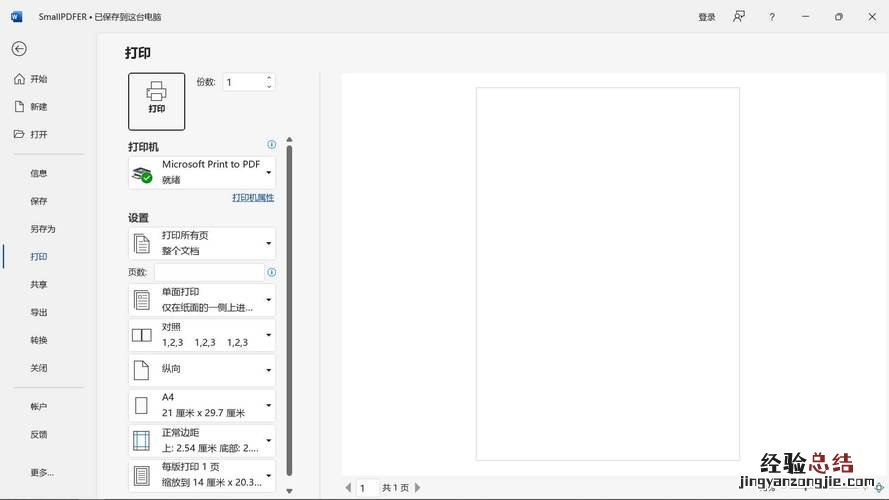Open help question mark icon

[x=772, y=17]
